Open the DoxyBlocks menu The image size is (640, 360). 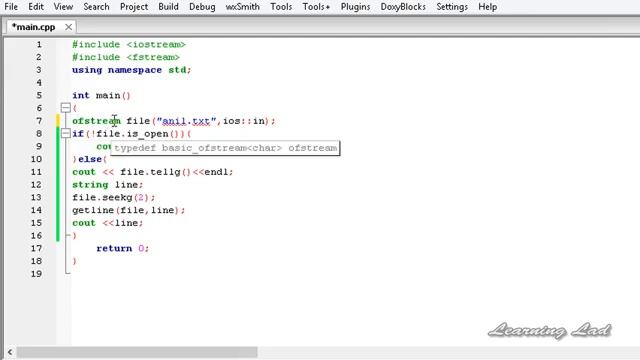pos(403,7)
